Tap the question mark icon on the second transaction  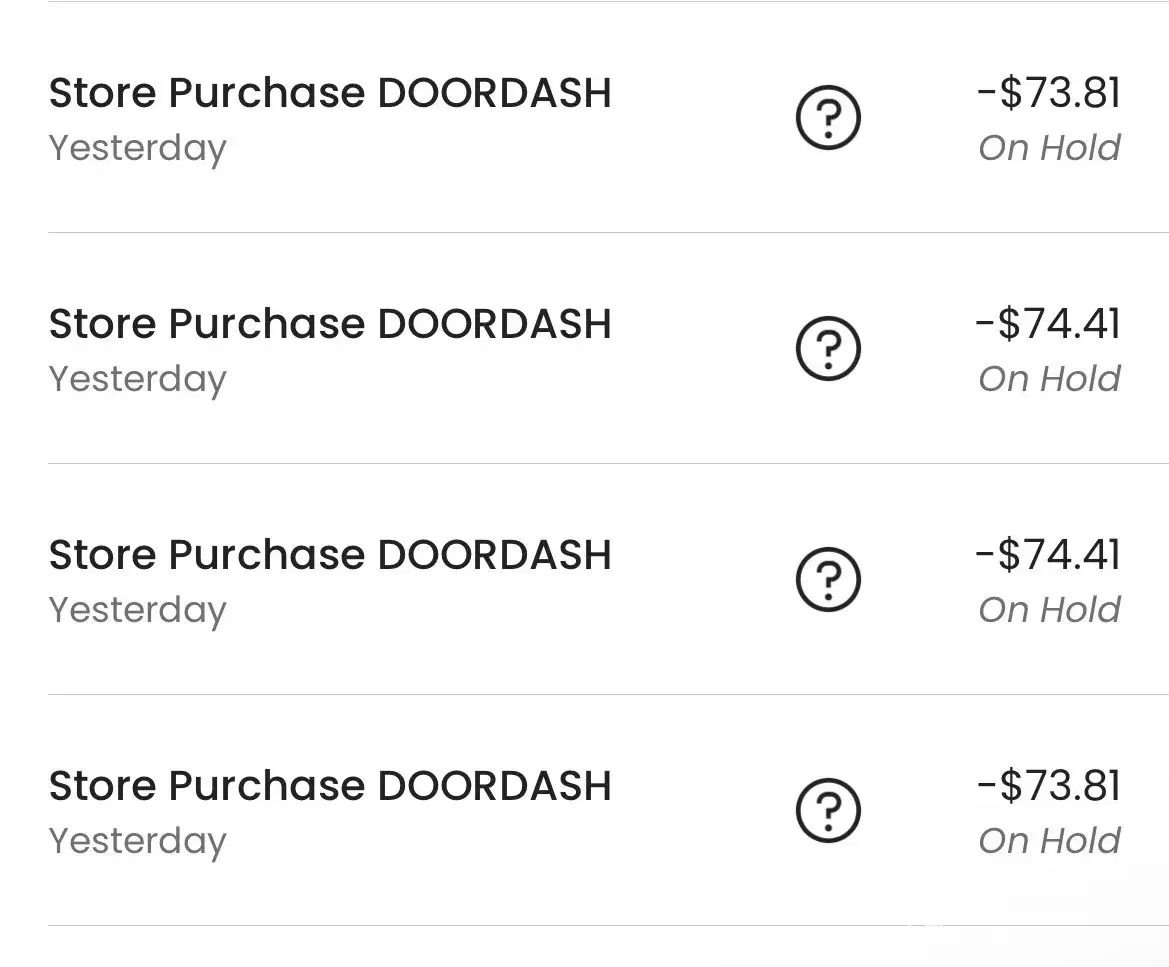click(828, 349)
